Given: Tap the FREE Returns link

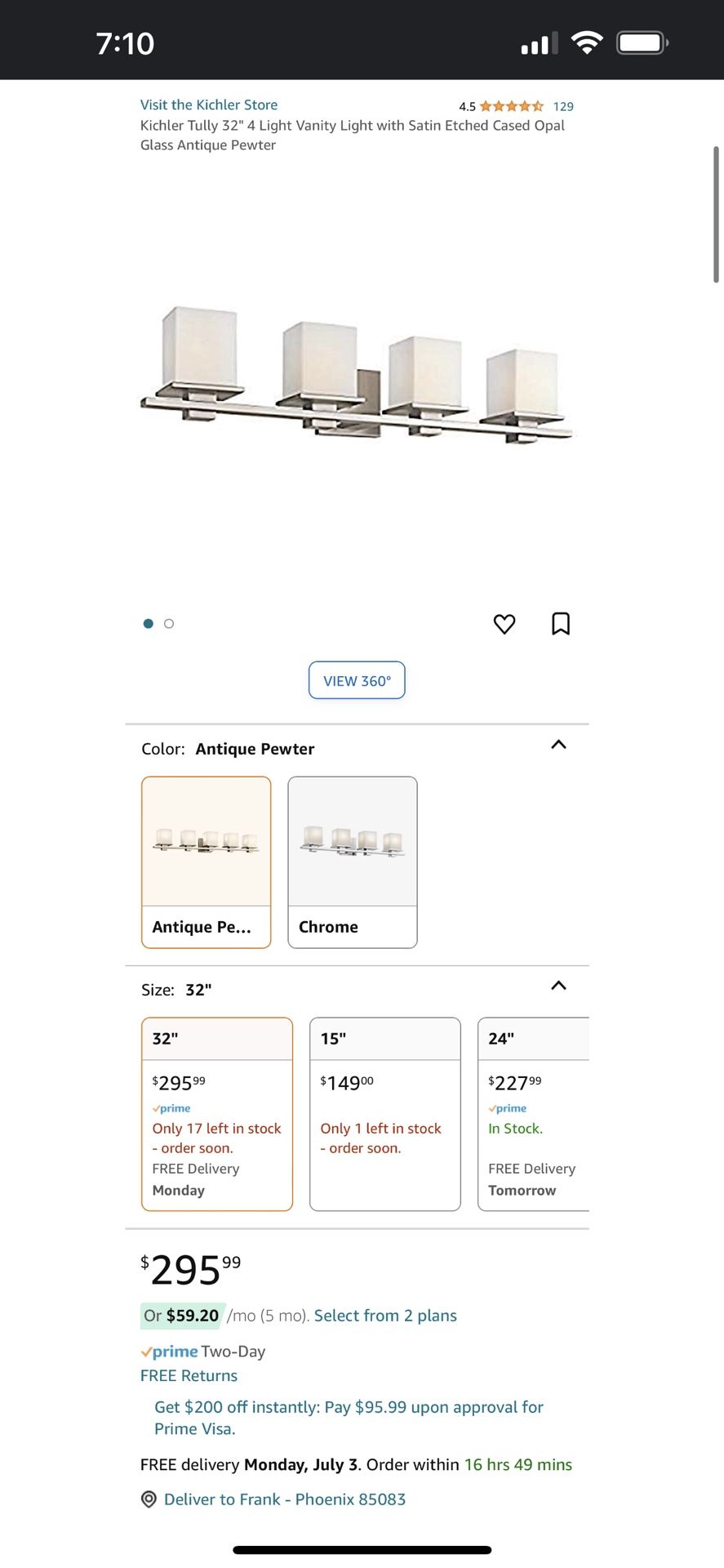Looking at the screenshot, I should 189,1376.
